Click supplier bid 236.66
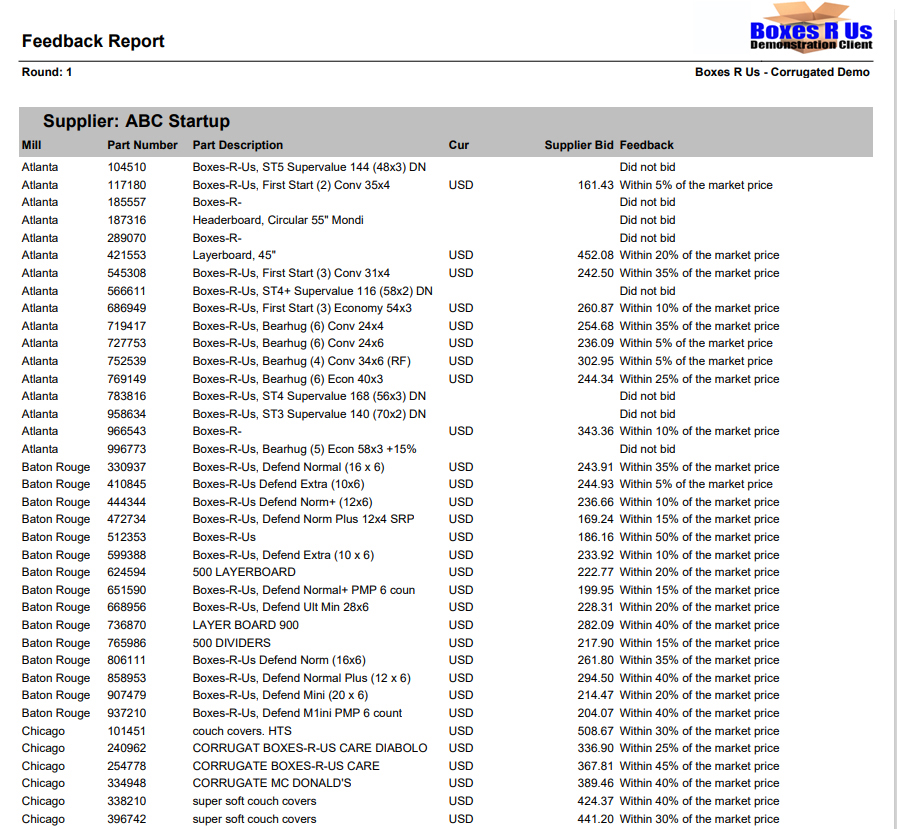Image resolution: width=897 pixels, height=829 pixels. 596,502
